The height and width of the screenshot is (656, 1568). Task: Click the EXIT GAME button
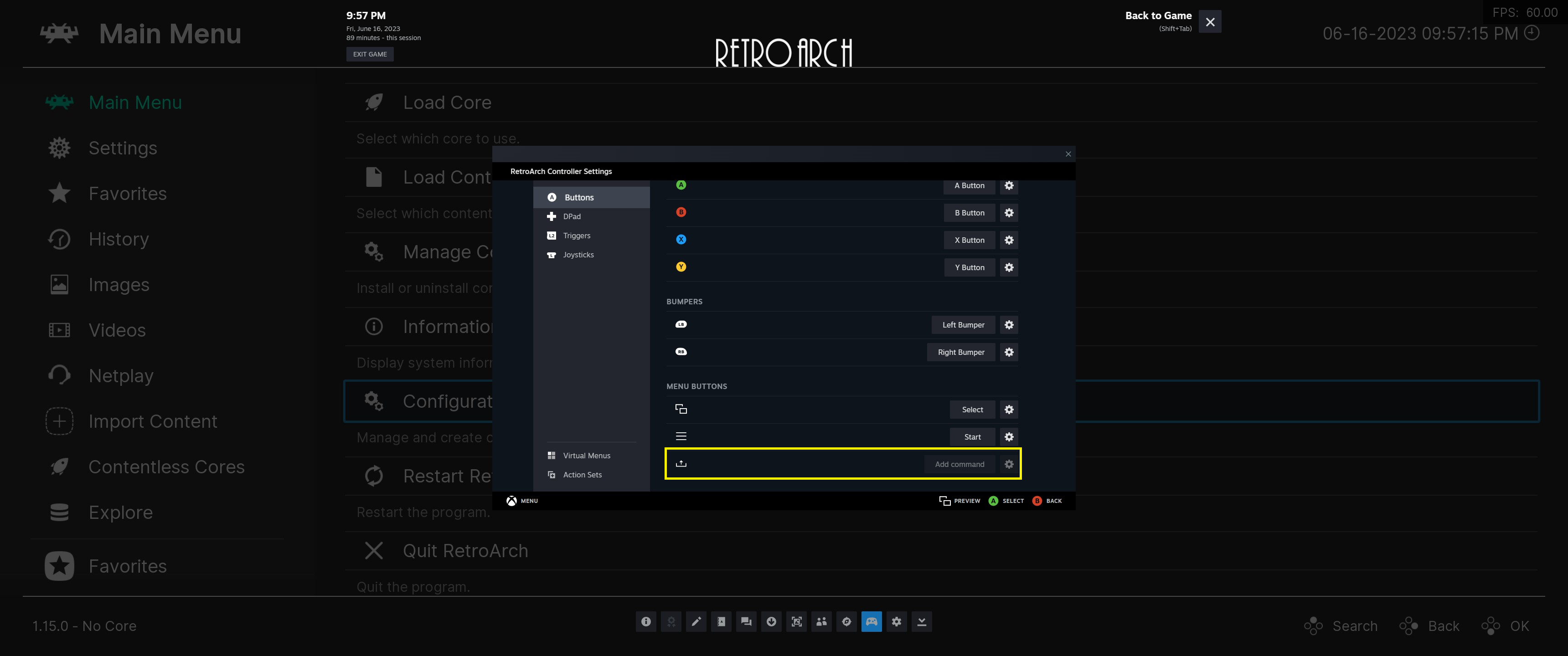coord(370,54)
